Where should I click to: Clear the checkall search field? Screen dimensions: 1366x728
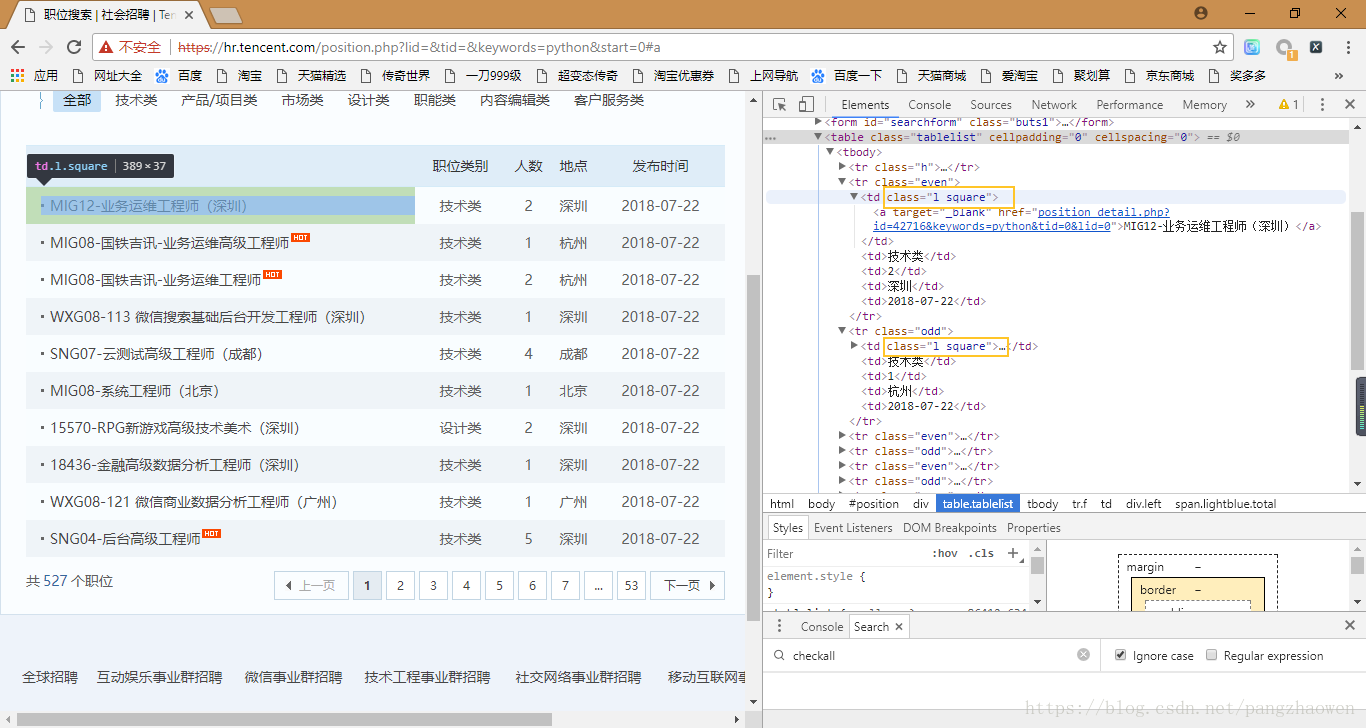tap(1083, 655)
